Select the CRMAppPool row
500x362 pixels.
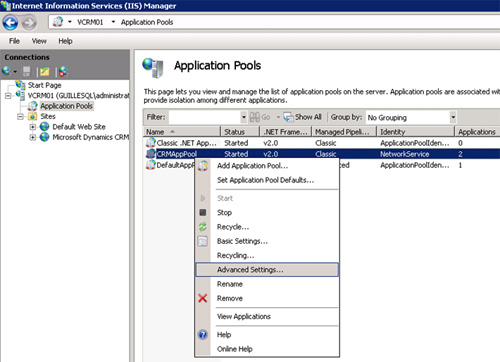(322, 154)
